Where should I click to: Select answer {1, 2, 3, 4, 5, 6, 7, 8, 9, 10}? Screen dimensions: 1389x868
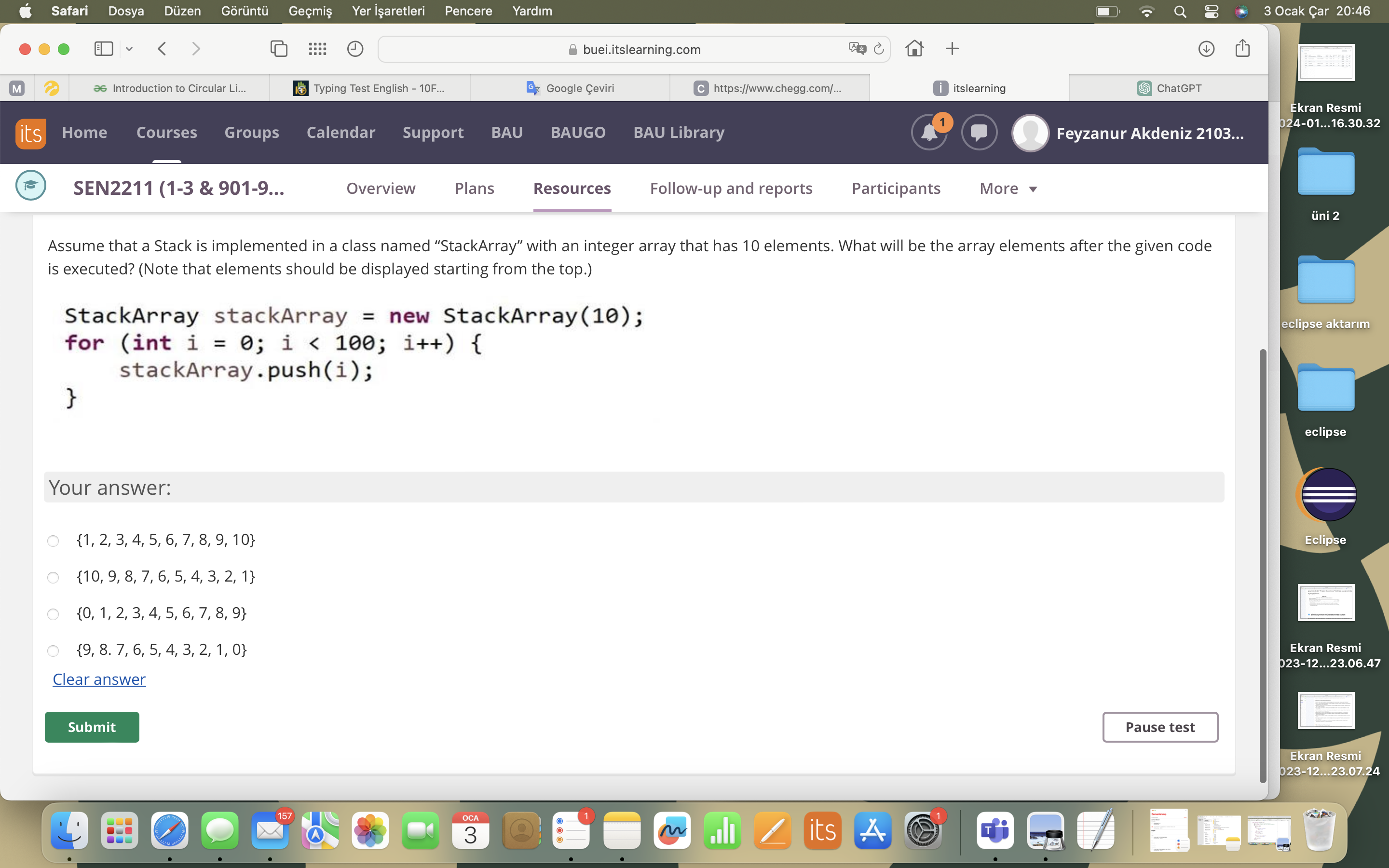pyautogui.click(x=54, y=540)
